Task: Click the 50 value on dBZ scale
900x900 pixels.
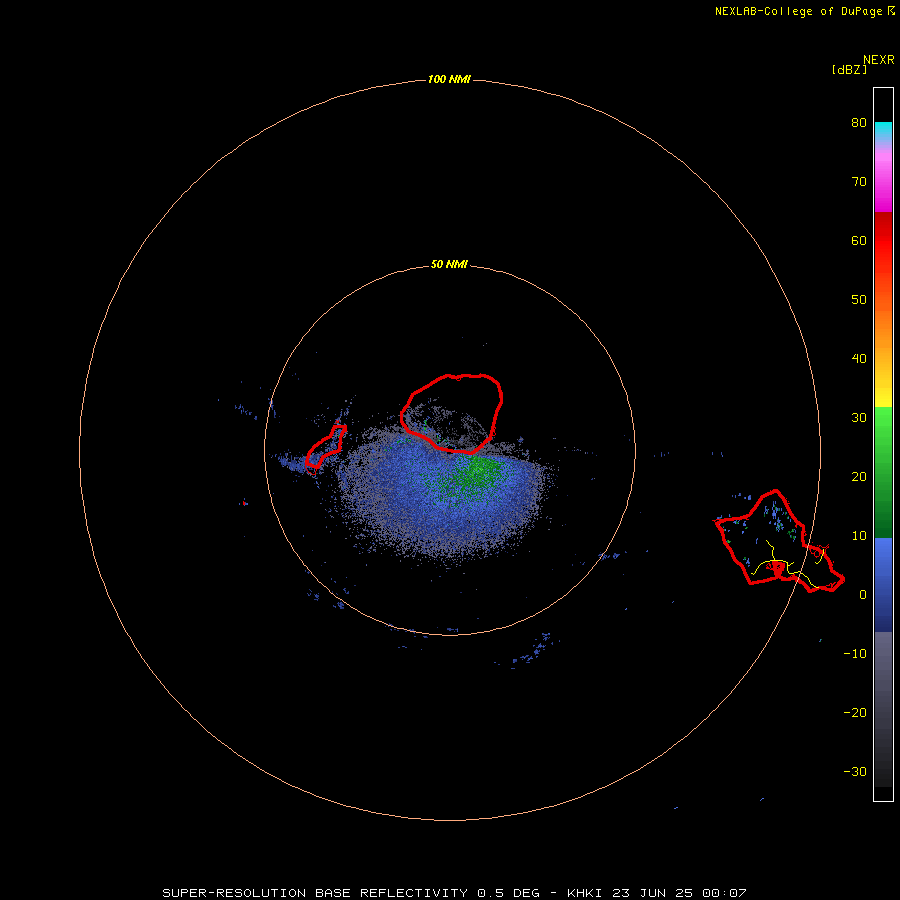Action: (859, 300)
